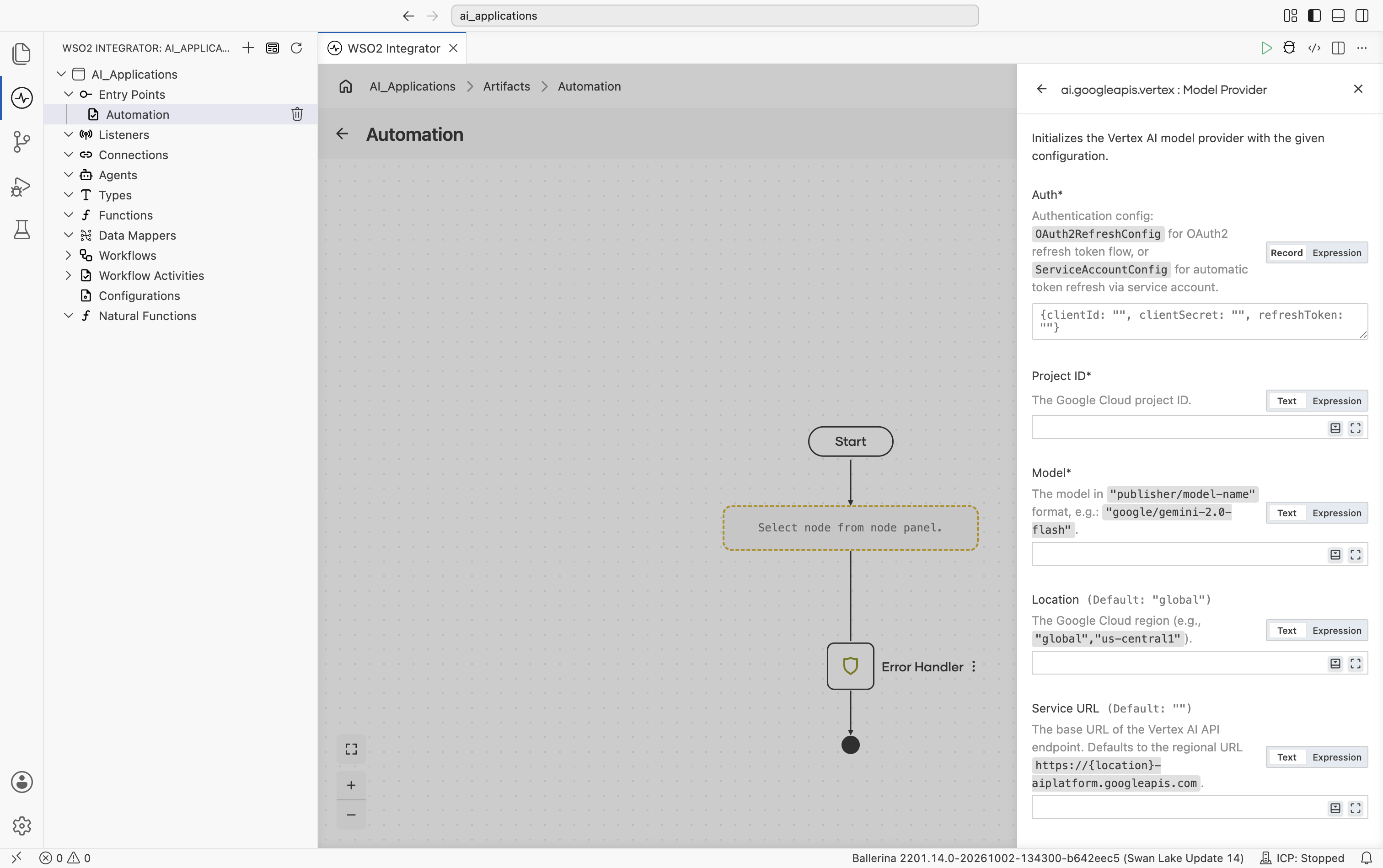This screenshot has width=1383, height=868.
Task: Click the Auth record text area
Action: [1199, 321]
